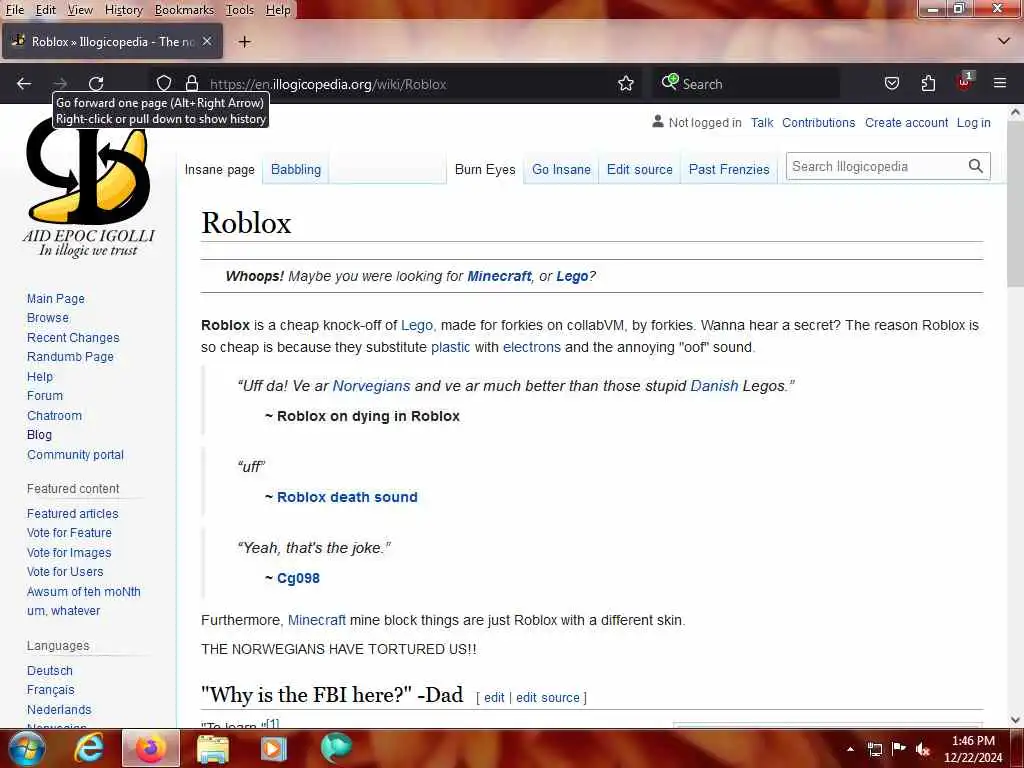Click the magnifier in Search Illogicopedia box
Viewport: 1024px width, 768px height.
click(976, 167)
